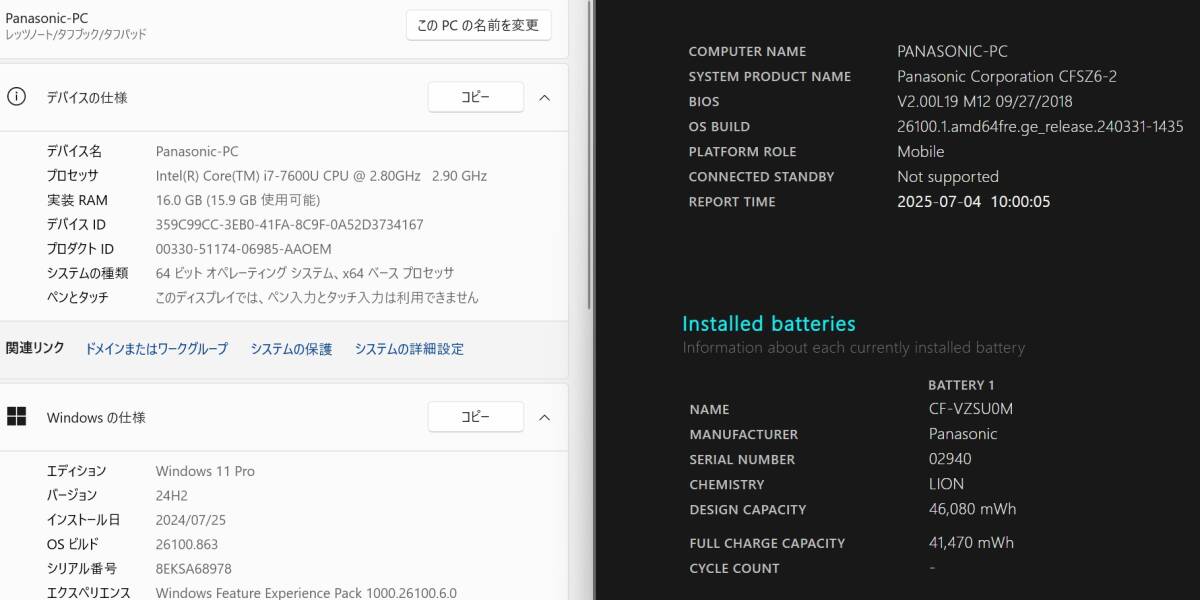The image size is (1200, 600).
Task: Select the edition value Windows 11 Pro
Action: pyautogui.click(x=205, y=471)
